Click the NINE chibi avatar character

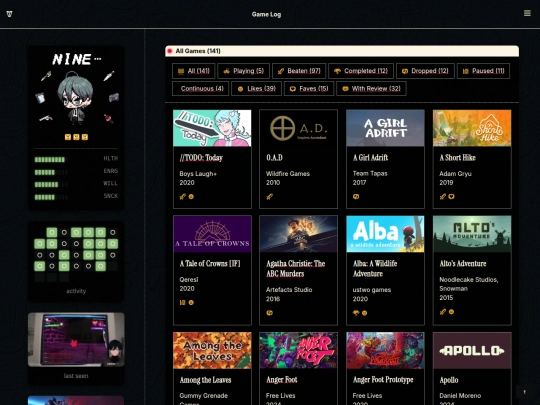click(75, 98)
